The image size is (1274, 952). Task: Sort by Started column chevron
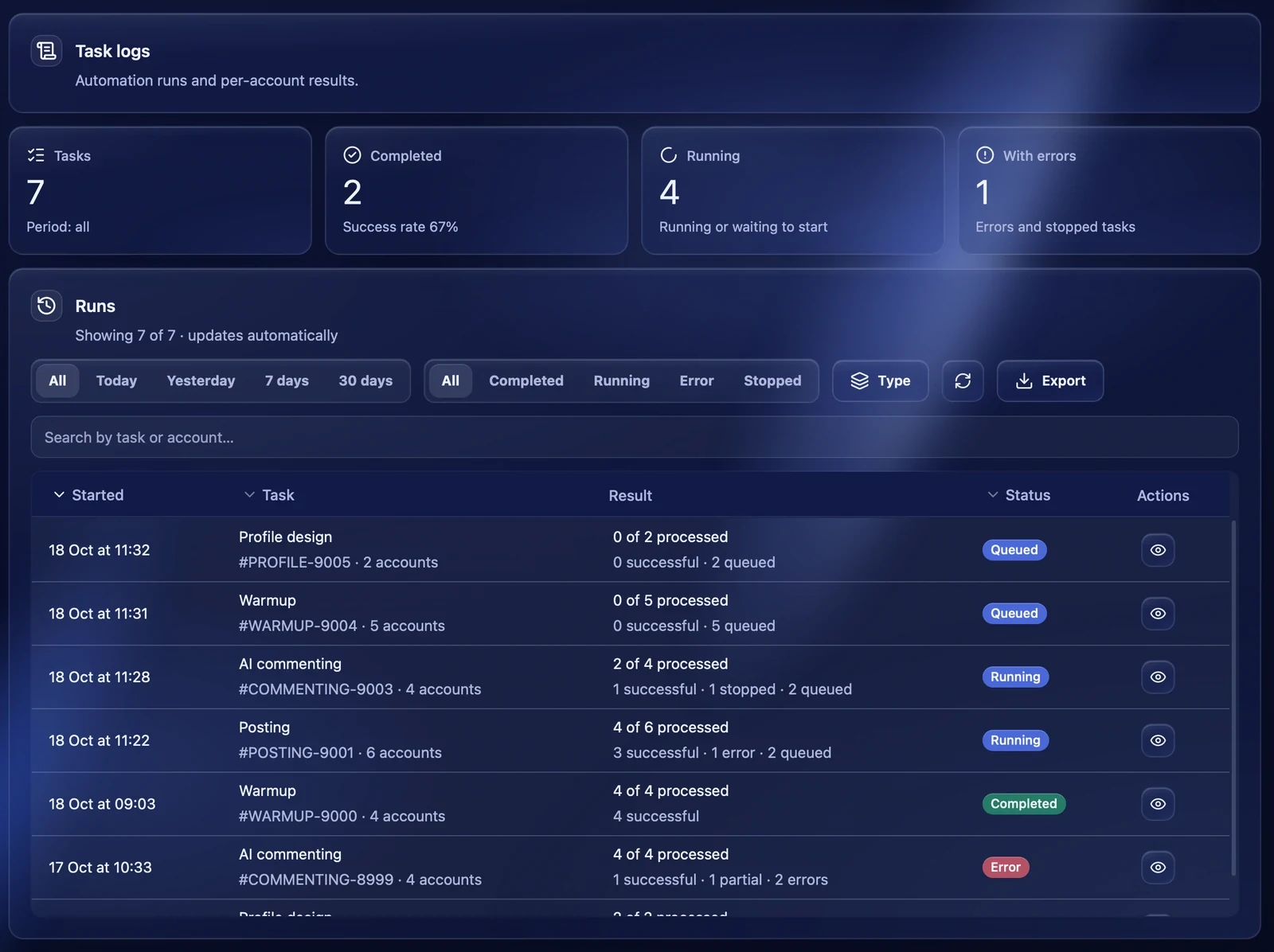click(x=59, y=495)
